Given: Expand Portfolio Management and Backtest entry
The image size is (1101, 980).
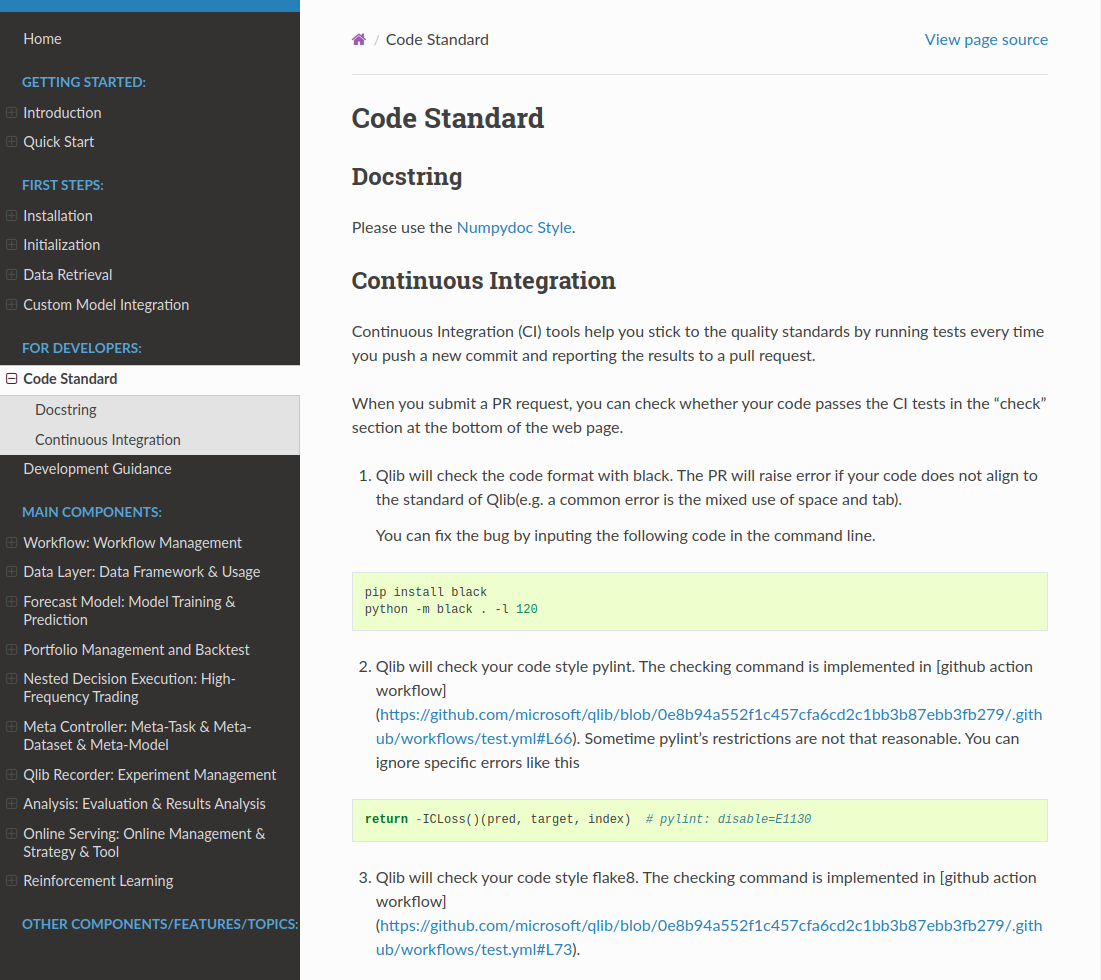Looking at the screenshot, I should click(11, 649).
